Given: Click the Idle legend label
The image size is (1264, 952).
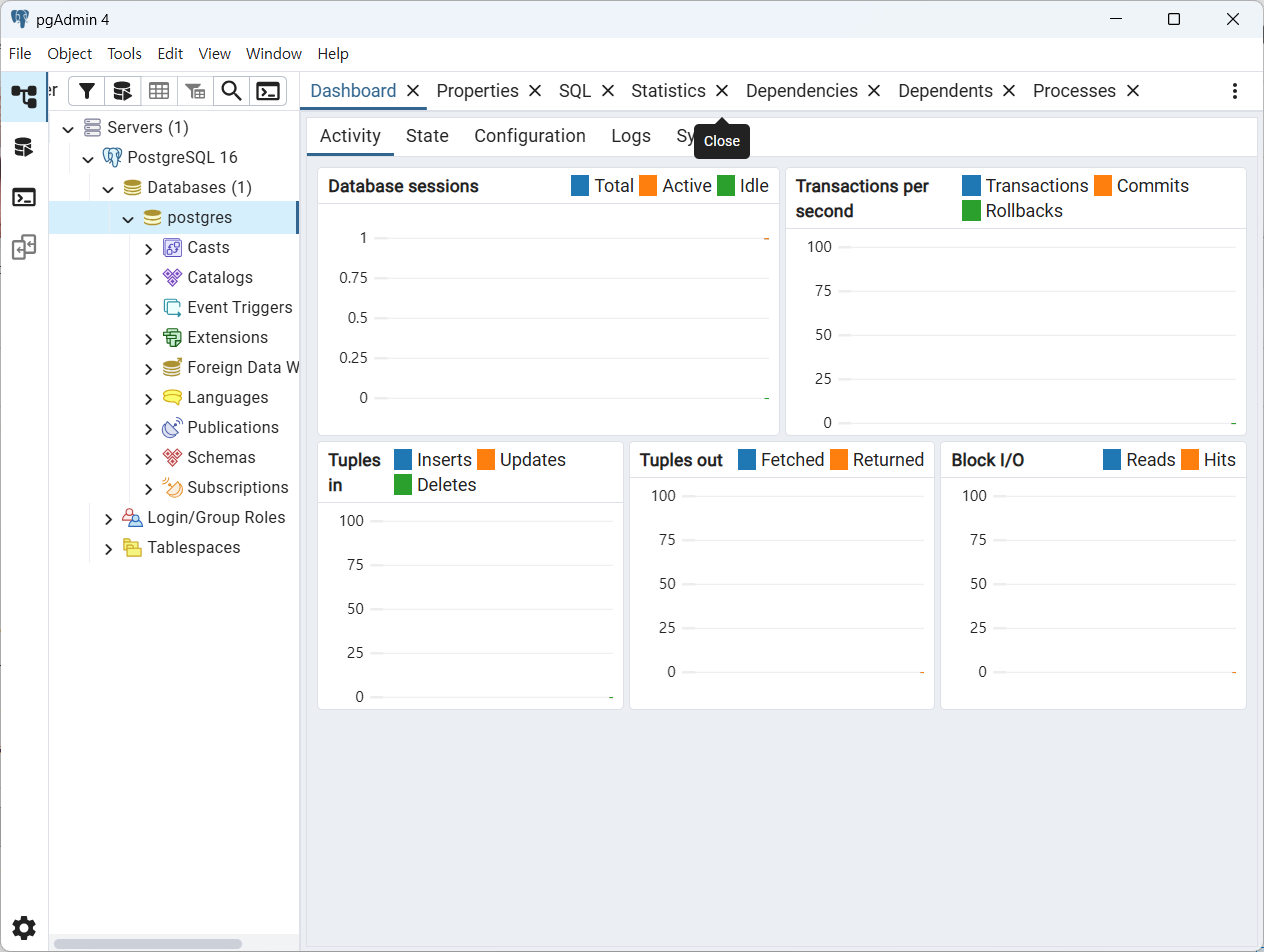Looking at the screenshot, I should coord(754,186).
